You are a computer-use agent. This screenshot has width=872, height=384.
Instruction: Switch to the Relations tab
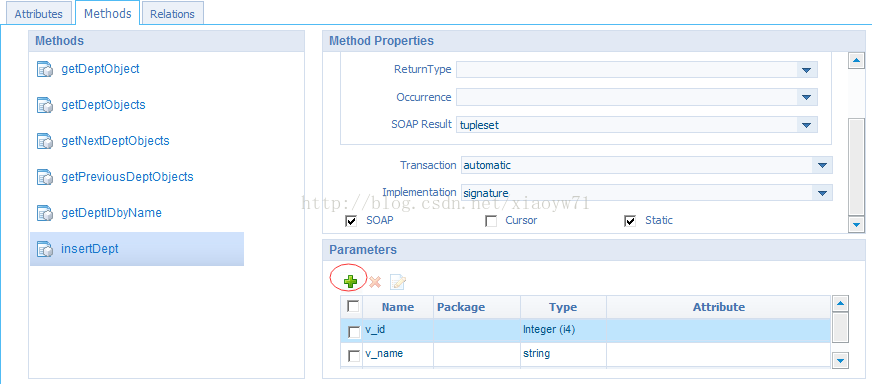coord(172,14)
